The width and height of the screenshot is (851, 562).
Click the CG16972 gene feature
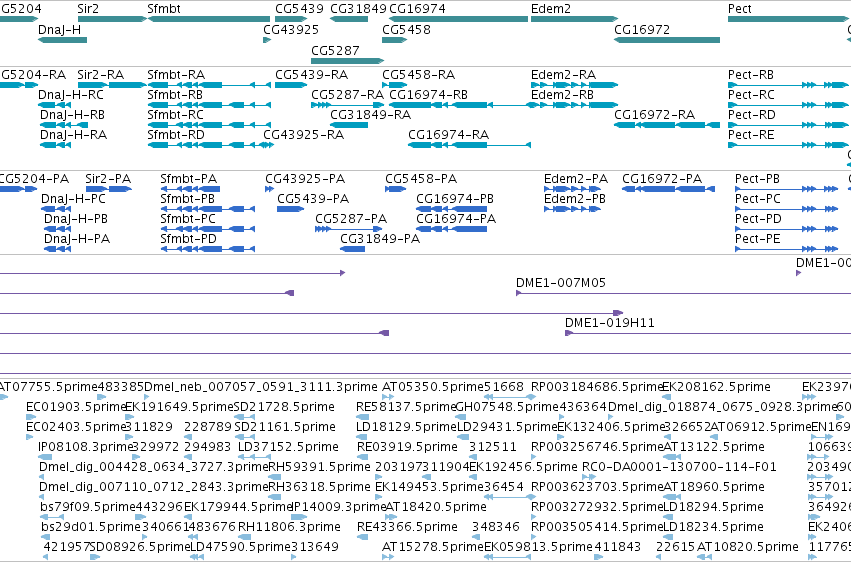pos(667,40)
